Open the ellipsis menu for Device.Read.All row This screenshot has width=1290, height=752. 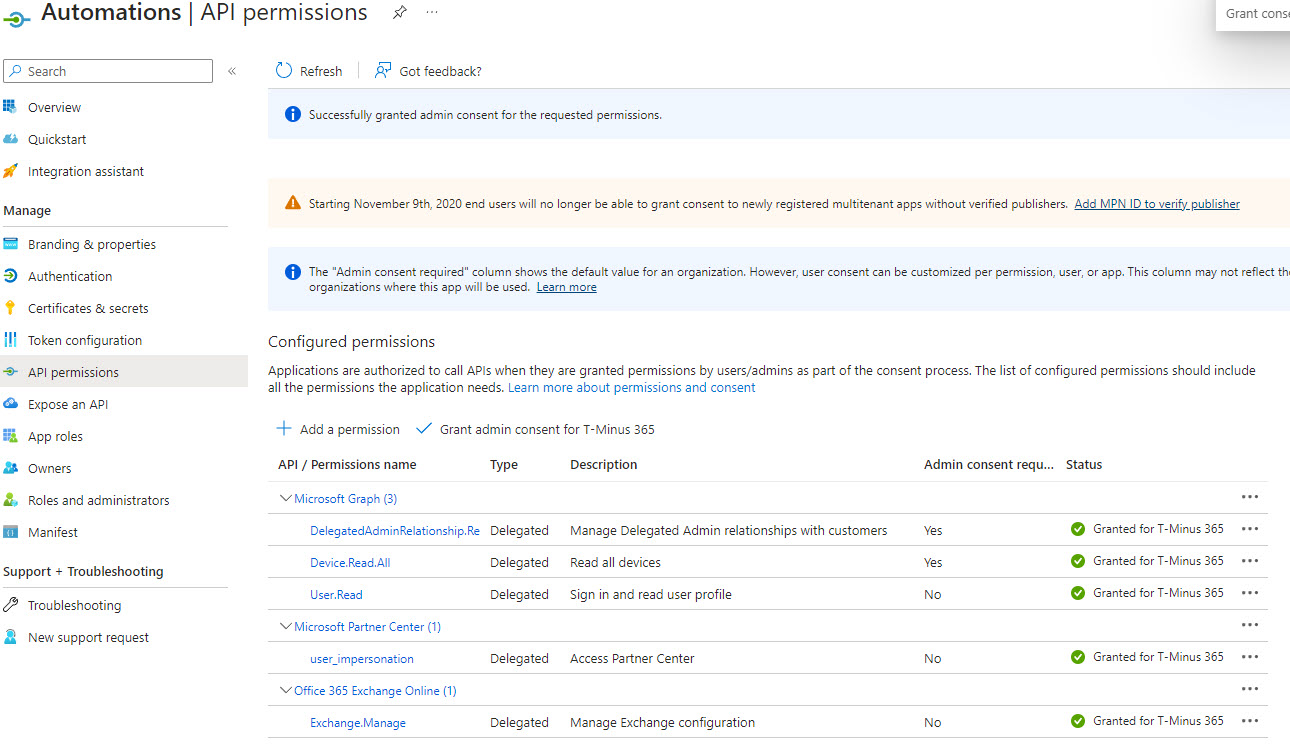pyautogui.click(x=1249, y=562)
